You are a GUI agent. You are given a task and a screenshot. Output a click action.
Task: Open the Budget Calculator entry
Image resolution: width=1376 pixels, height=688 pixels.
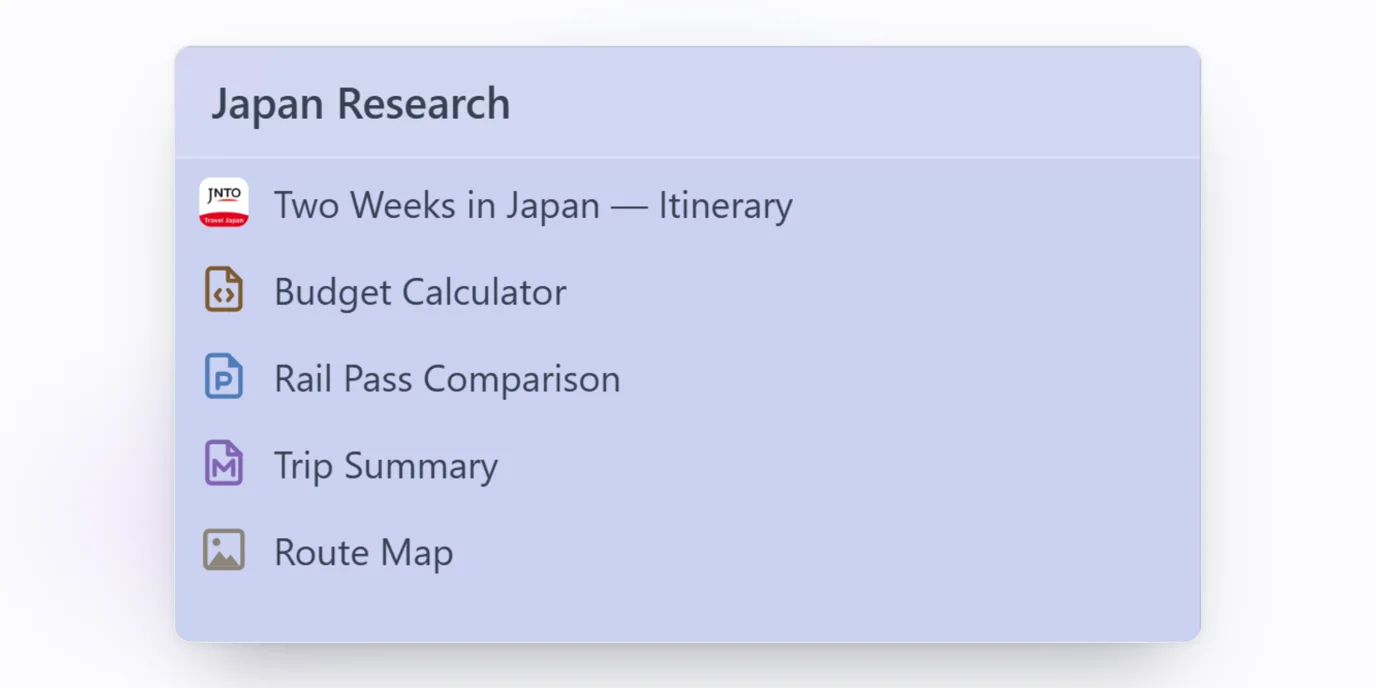[x=687, y=291]
